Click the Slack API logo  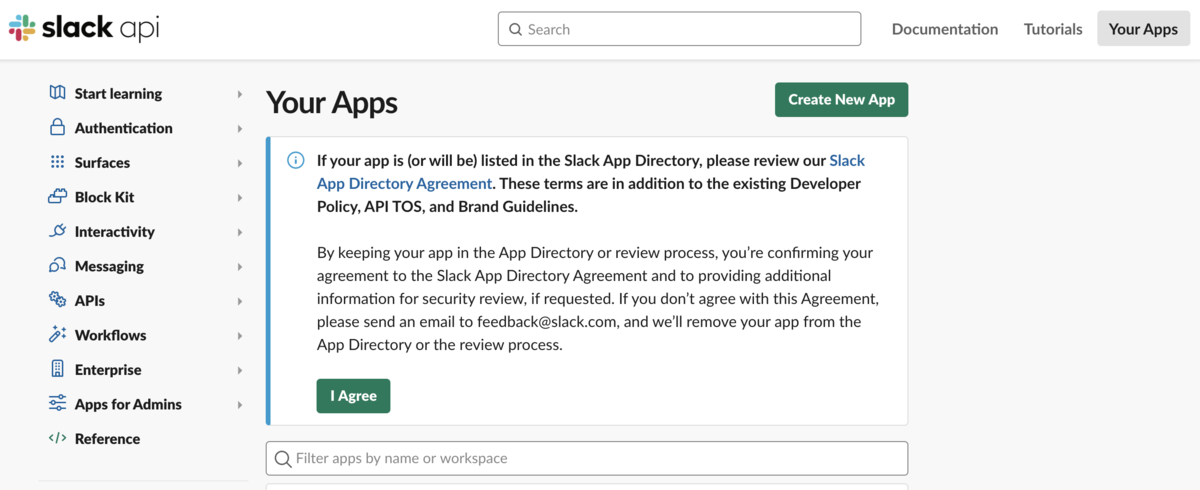click(x=83, y=28)
